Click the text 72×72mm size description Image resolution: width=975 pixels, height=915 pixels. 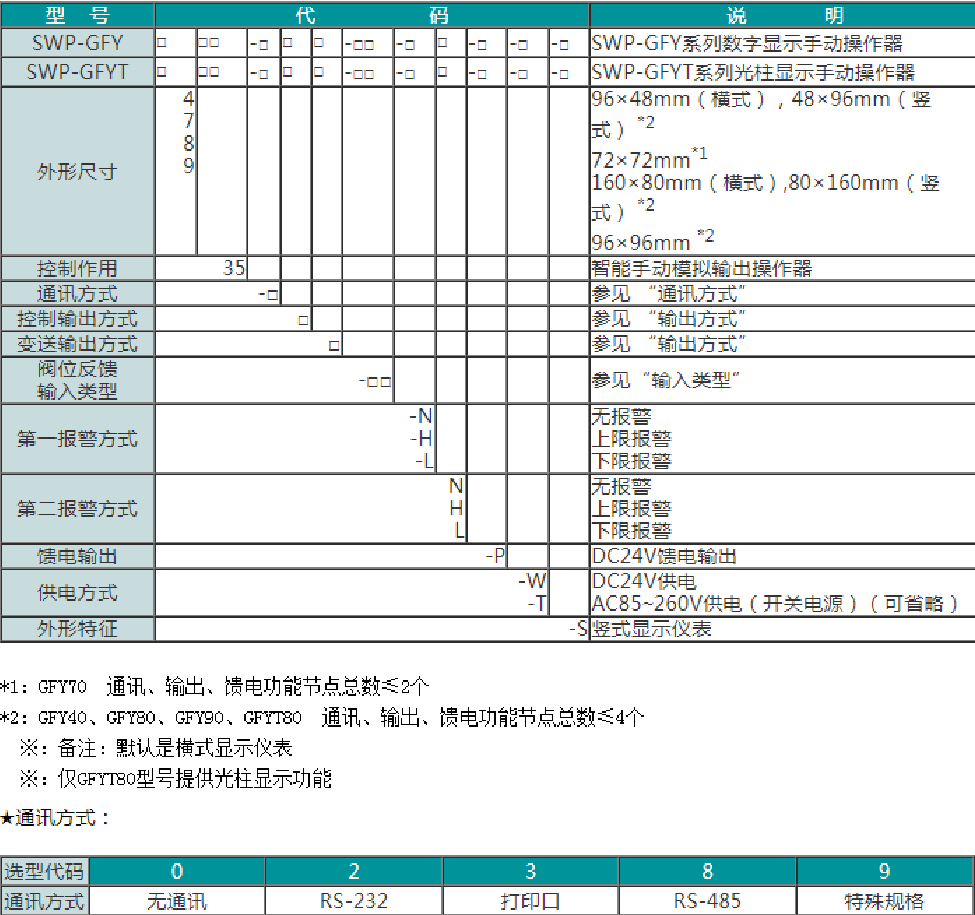(x=649, y=159)
